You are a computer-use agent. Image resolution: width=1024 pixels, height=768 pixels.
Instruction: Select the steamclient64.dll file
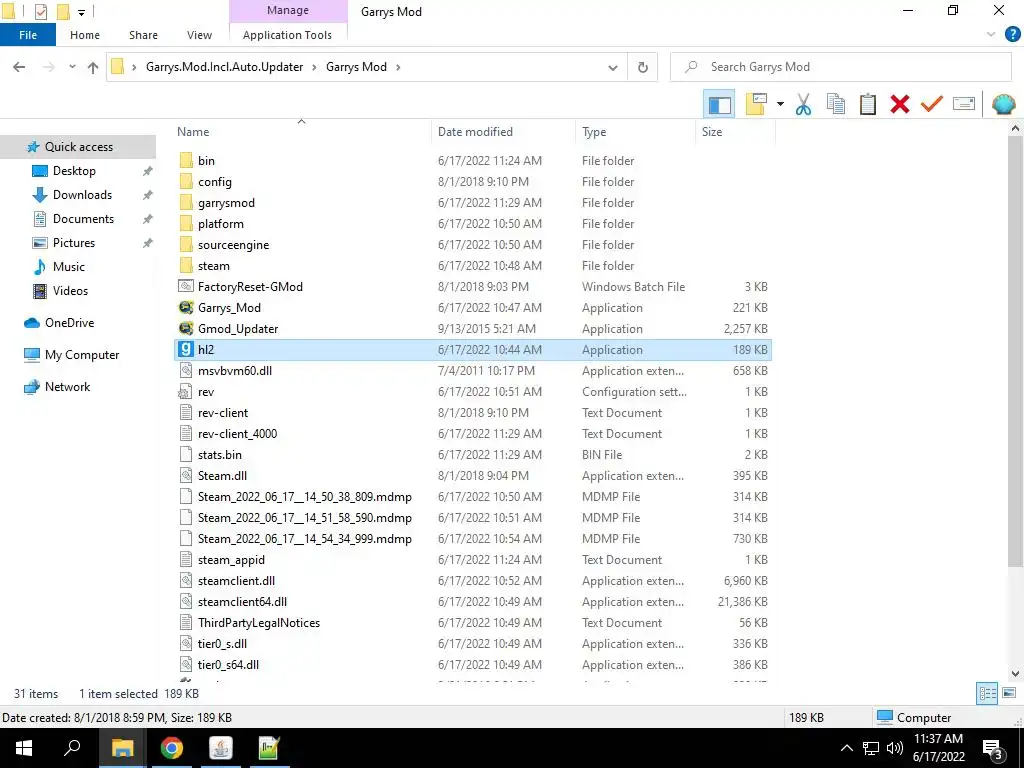(x=242, y=602)
